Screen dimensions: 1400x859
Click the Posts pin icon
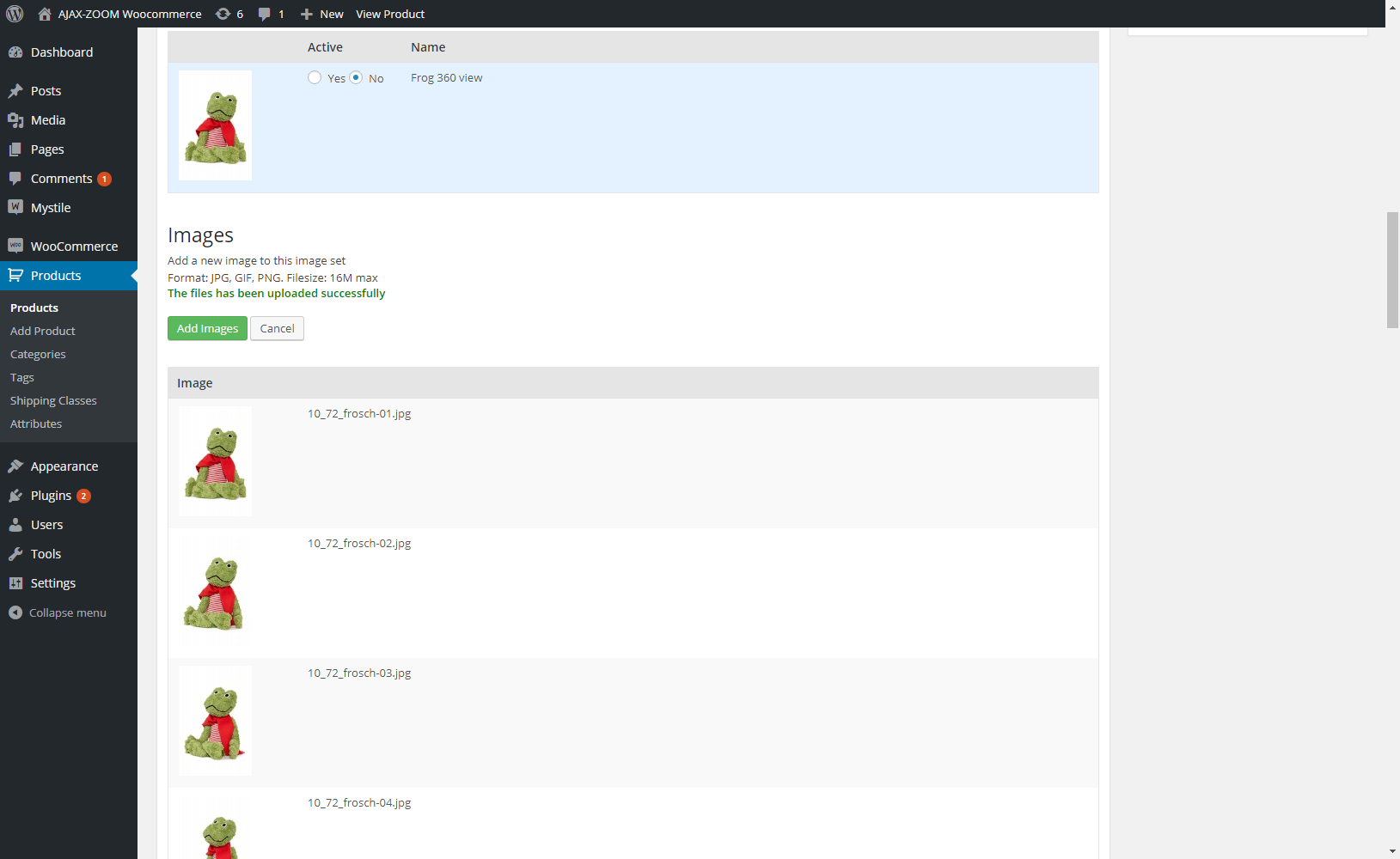coord(15,91)
